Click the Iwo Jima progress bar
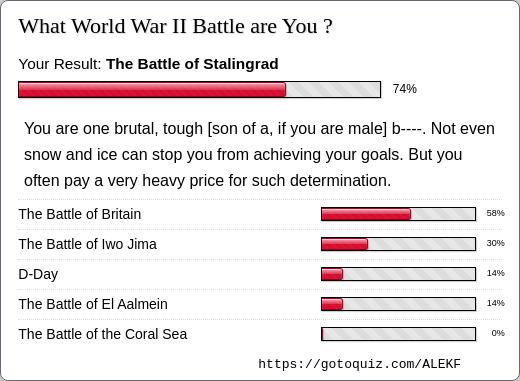The height and width of the screenshot is (381, 520). coord(398,244)
